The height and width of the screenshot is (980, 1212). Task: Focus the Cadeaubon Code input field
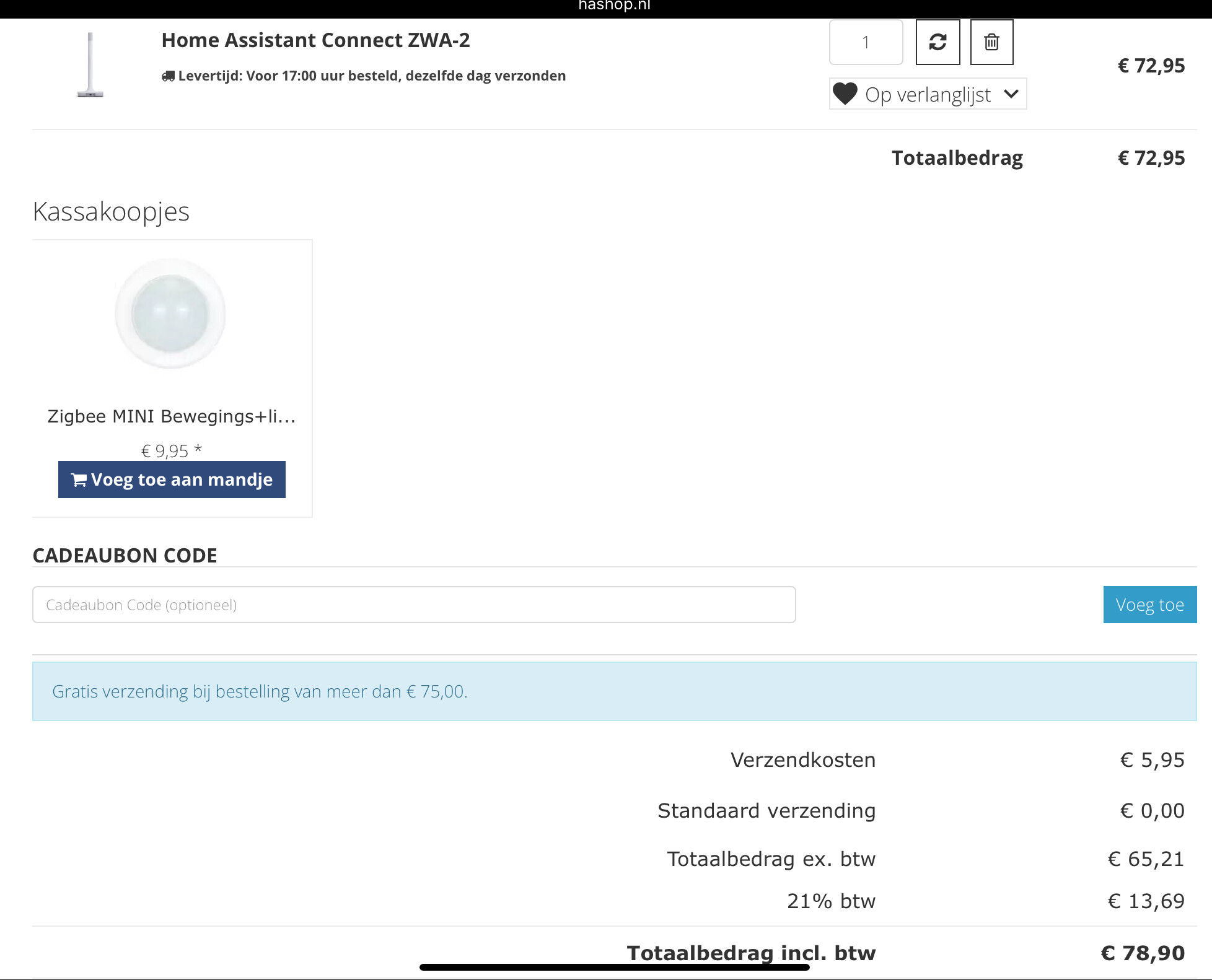[414, 605]
